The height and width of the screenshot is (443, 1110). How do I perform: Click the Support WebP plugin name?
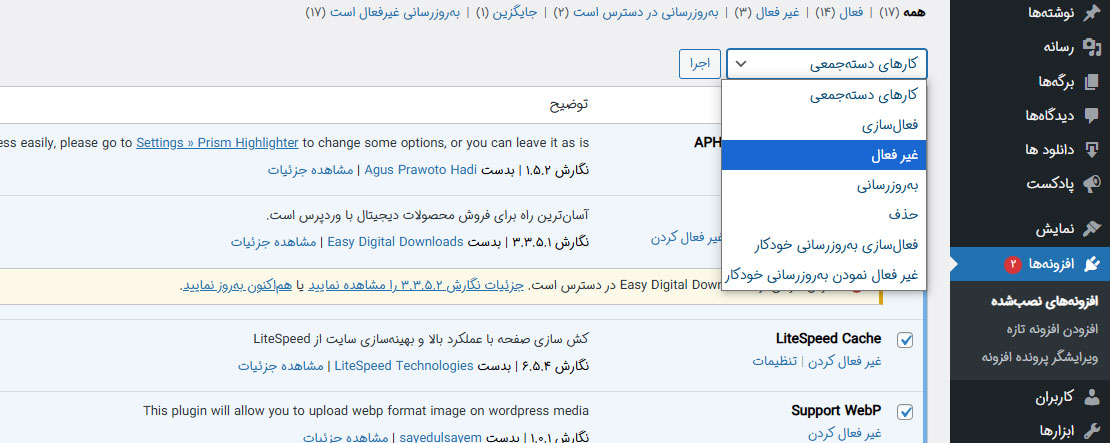(x=836, y=410)
